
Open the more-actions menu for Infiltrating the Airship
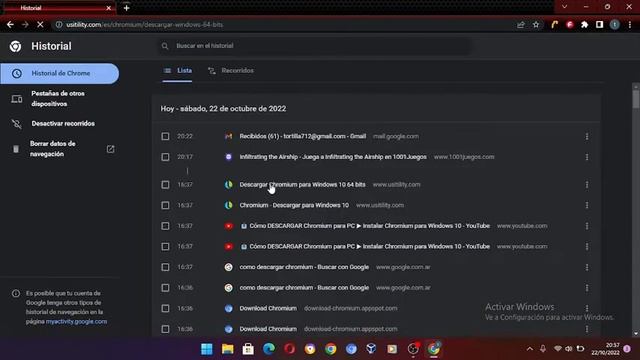(587, 157)
